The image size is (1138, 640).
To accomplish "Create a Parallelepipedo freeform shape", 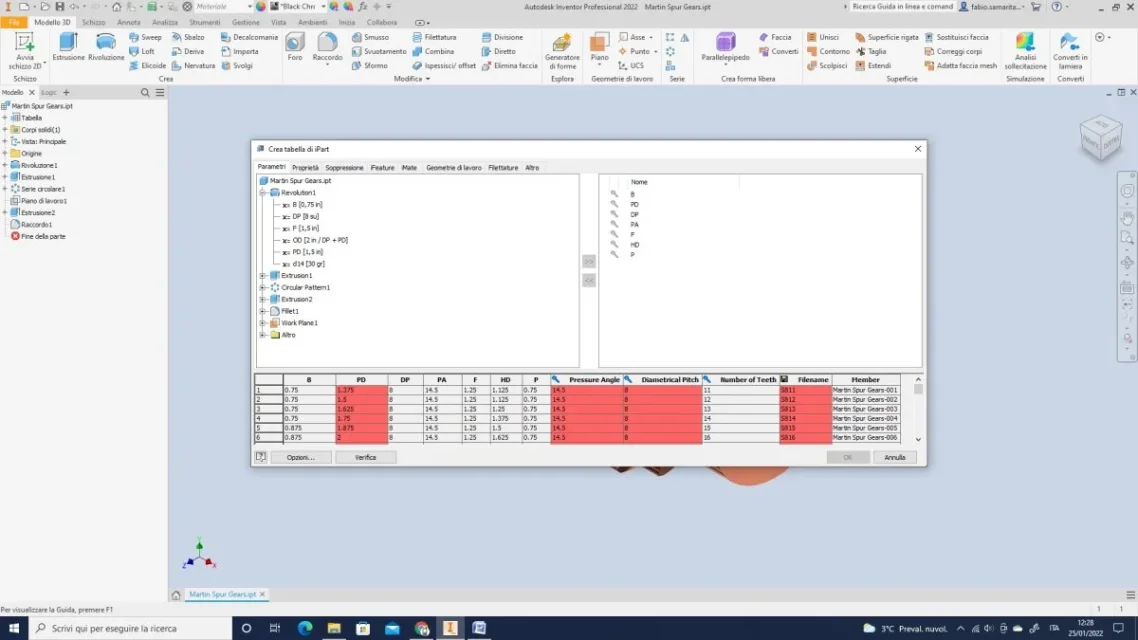I will click(725, 47).
